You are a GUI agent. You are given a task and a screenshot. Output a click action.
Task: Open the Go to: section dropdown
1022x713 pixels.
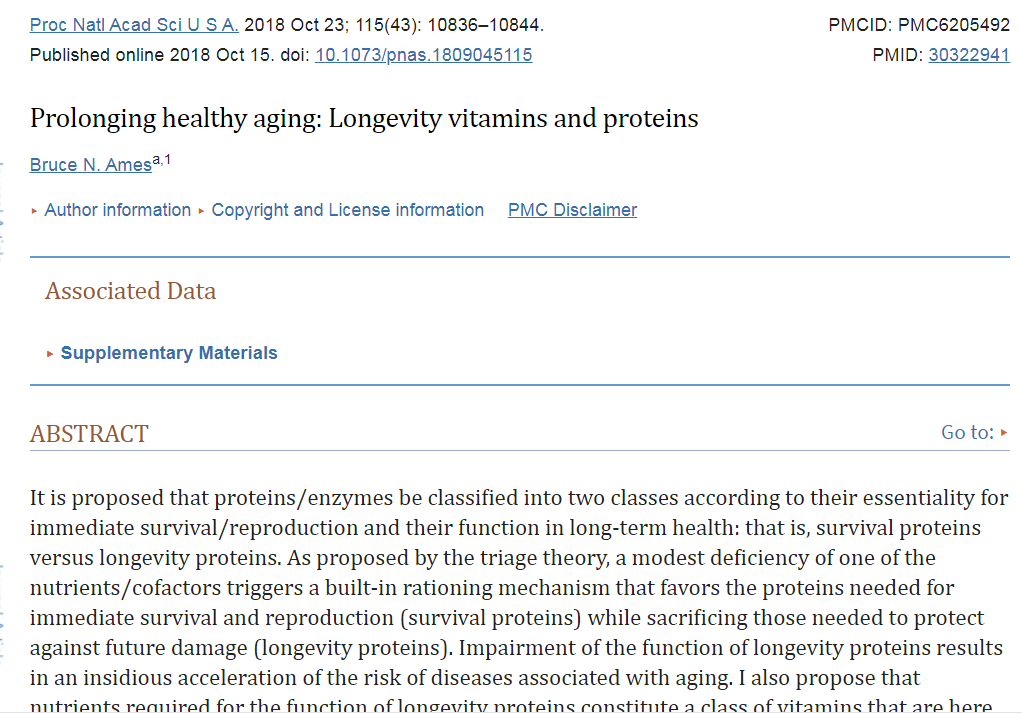coord(967,433)
